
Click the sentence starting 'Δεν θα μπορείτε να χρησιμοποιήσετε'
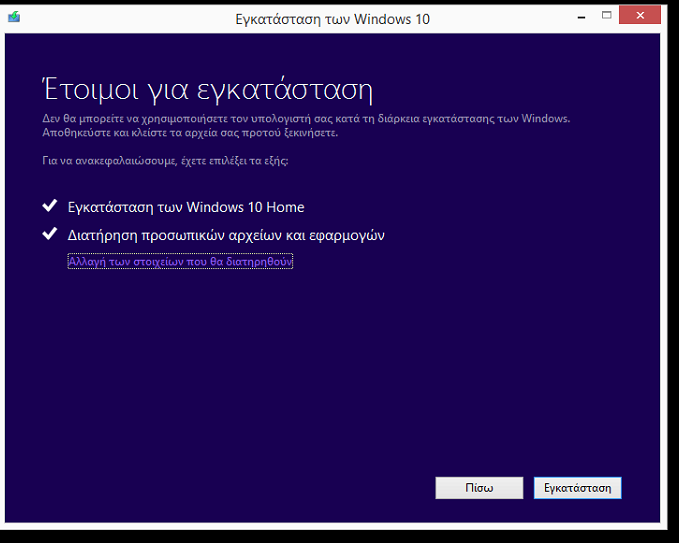tap(306, 119)
